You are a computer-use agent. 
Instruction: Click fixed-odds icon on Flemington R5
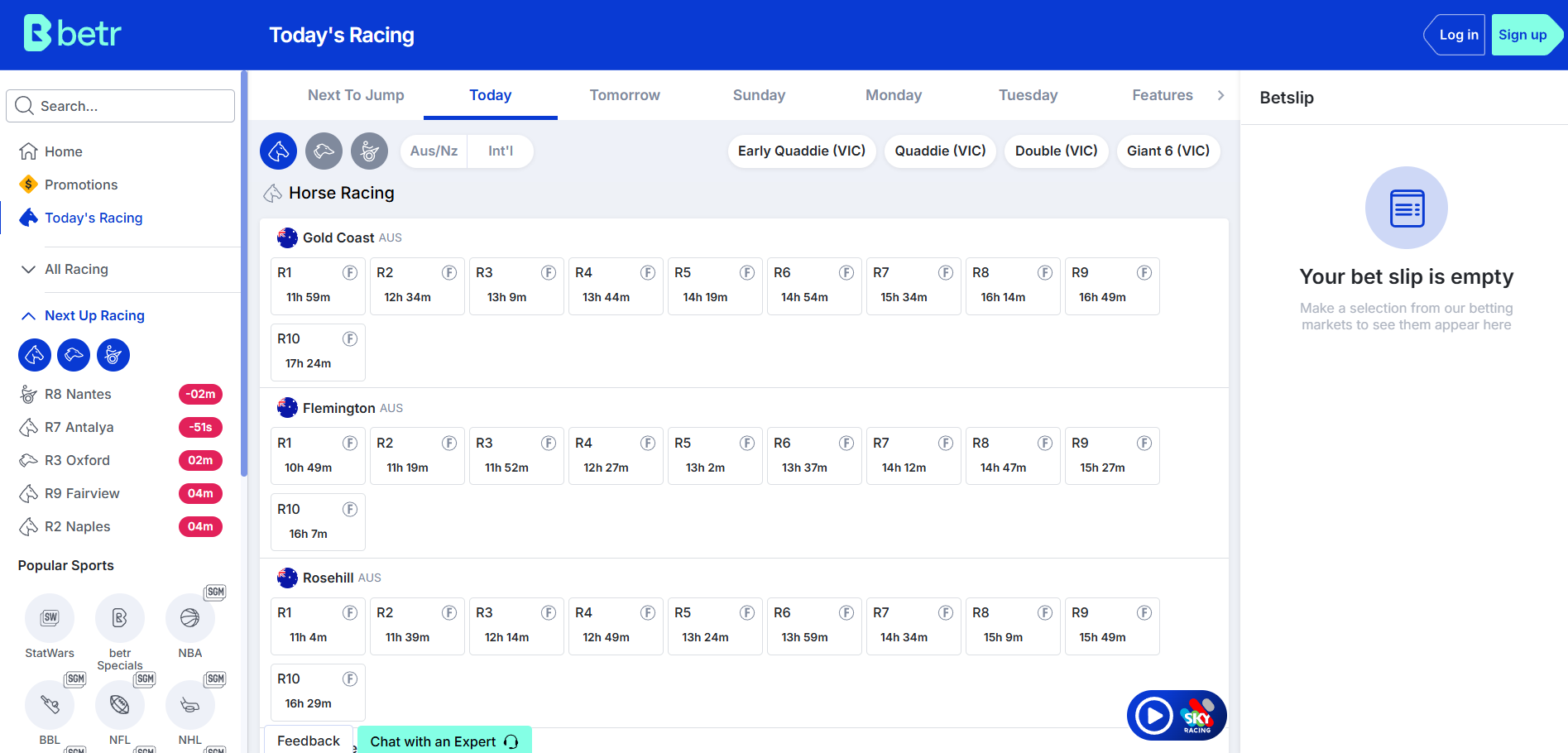coord(747,444)
